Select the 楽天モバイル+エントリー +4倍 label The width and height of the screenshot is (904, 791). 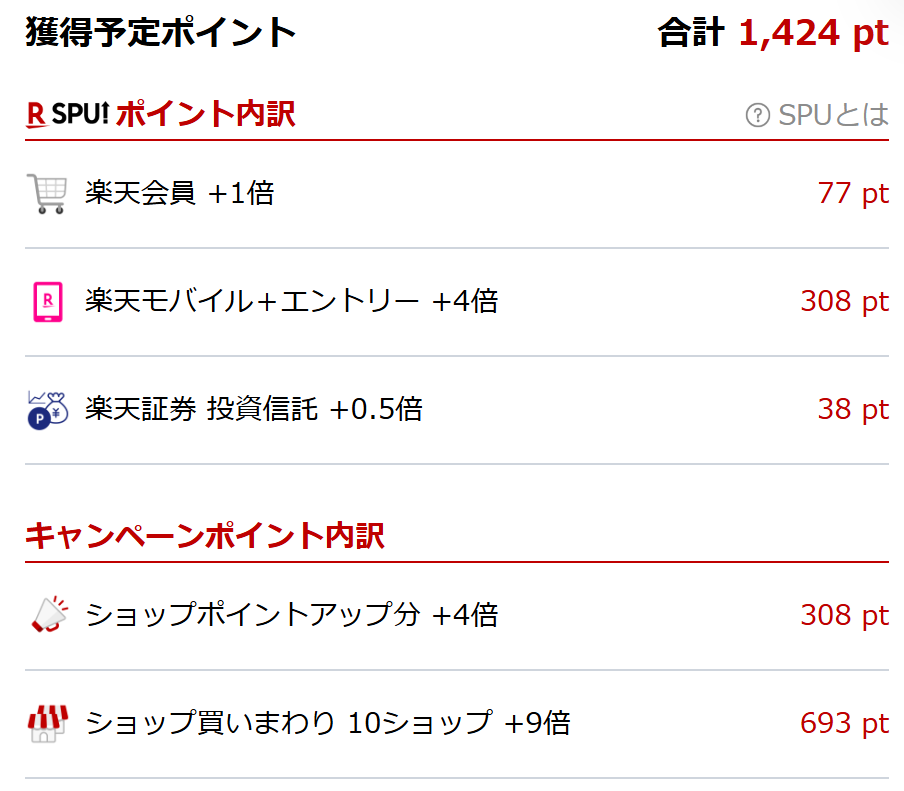291,301
